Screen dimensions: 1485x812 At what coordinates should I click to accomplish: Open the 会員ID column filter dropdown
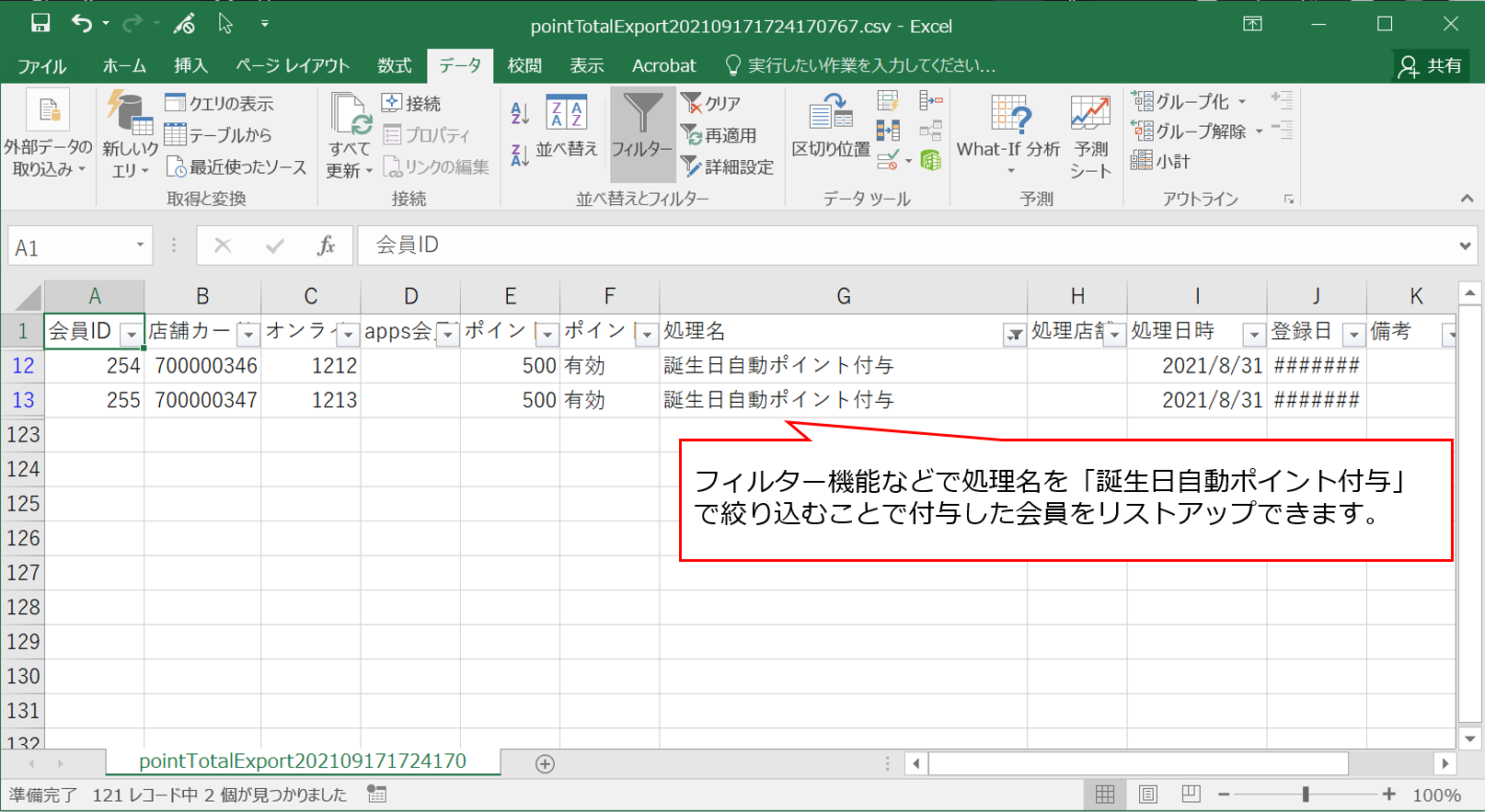pyautogui.click(x=132, y=335)
